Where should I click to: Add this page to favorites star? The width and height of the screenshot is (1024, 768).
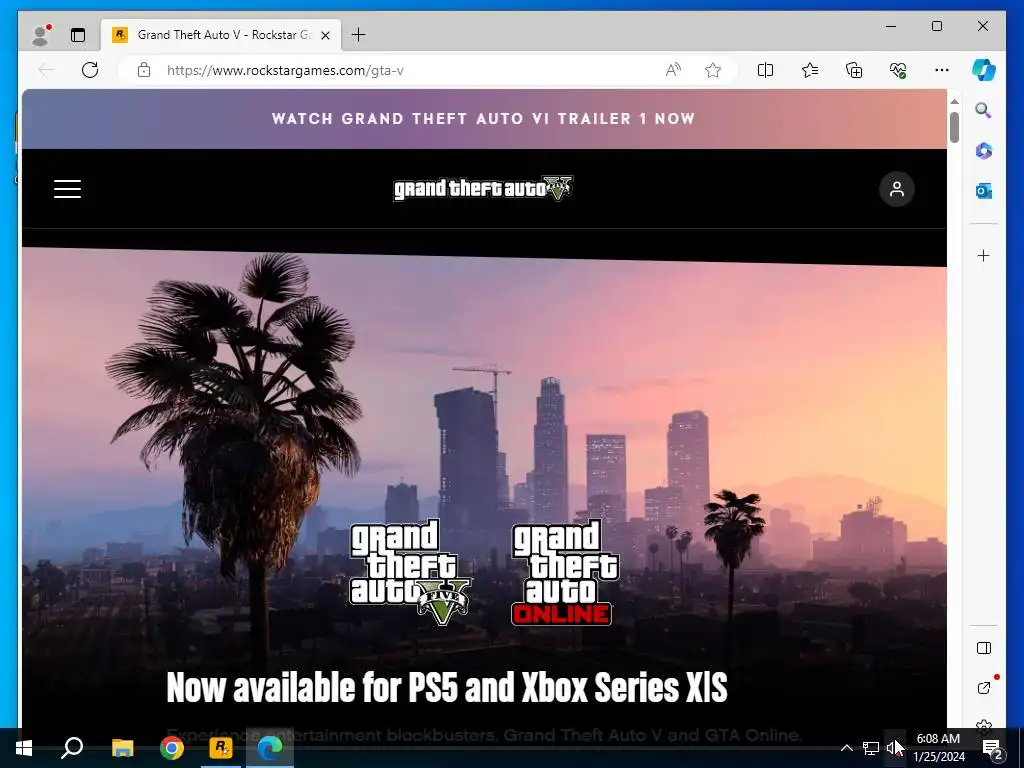click(x=712, y=70)
